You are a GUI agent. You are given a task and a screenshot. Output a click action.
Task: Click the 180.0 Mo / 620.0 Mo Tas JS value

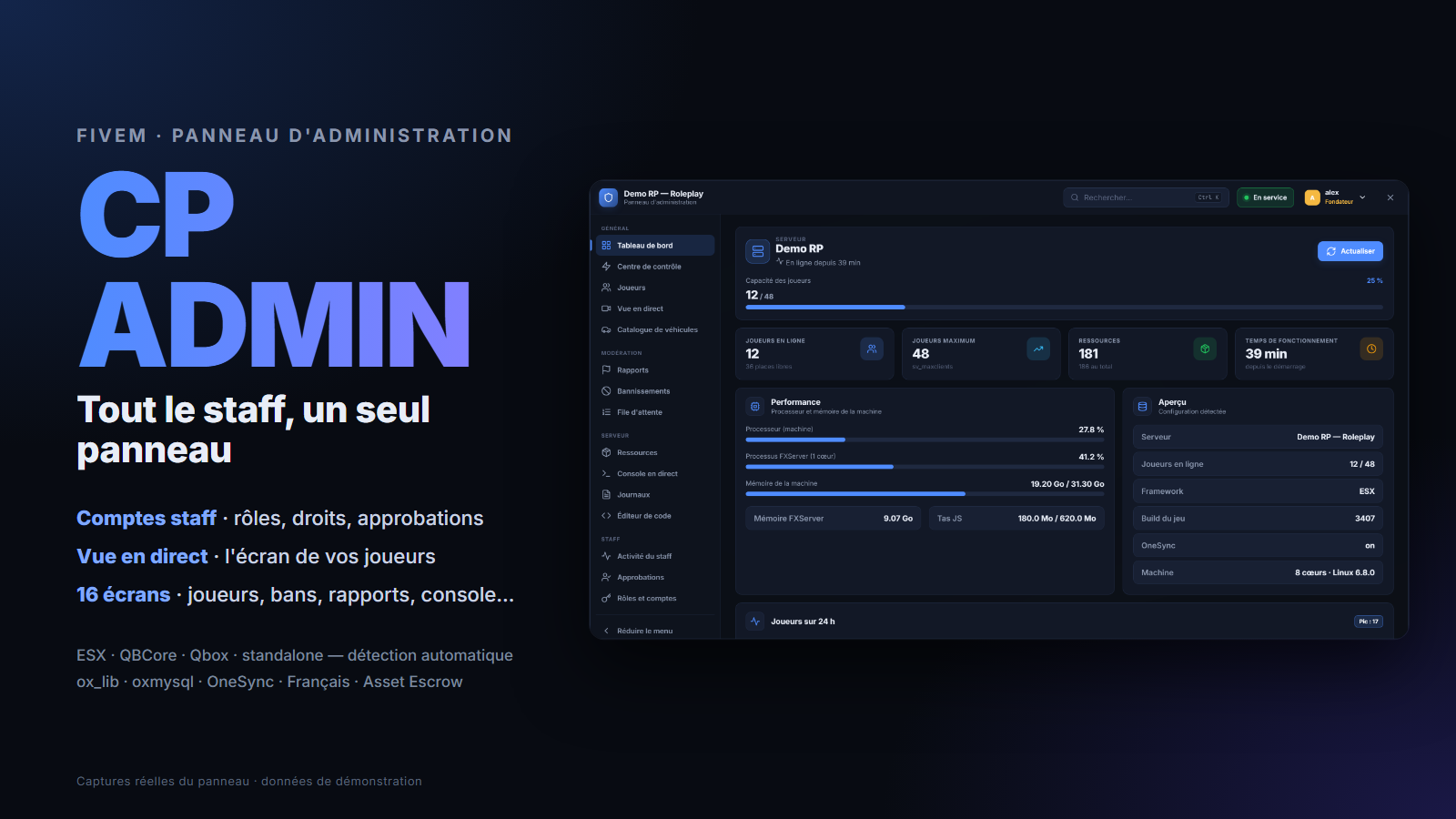pyautogui.click(x=1057, y=519)
